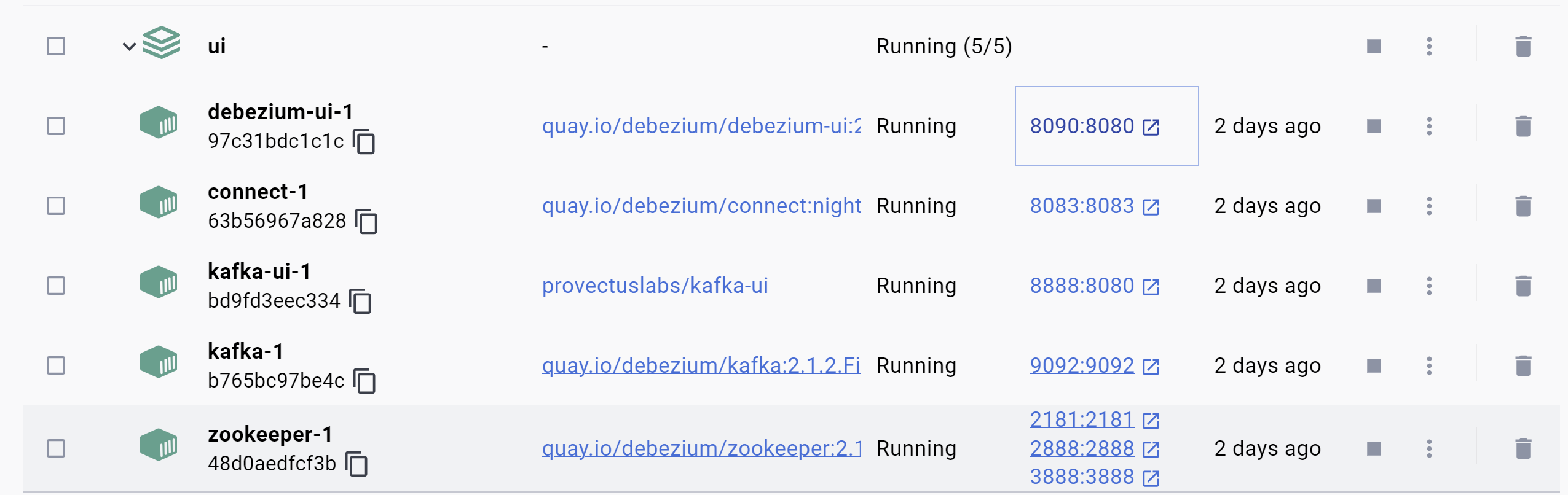The image size is (1568, 495).
Task: Copy the debezium-ui-1 container ID
Action: pyautogui.click(x=364, y=142)
